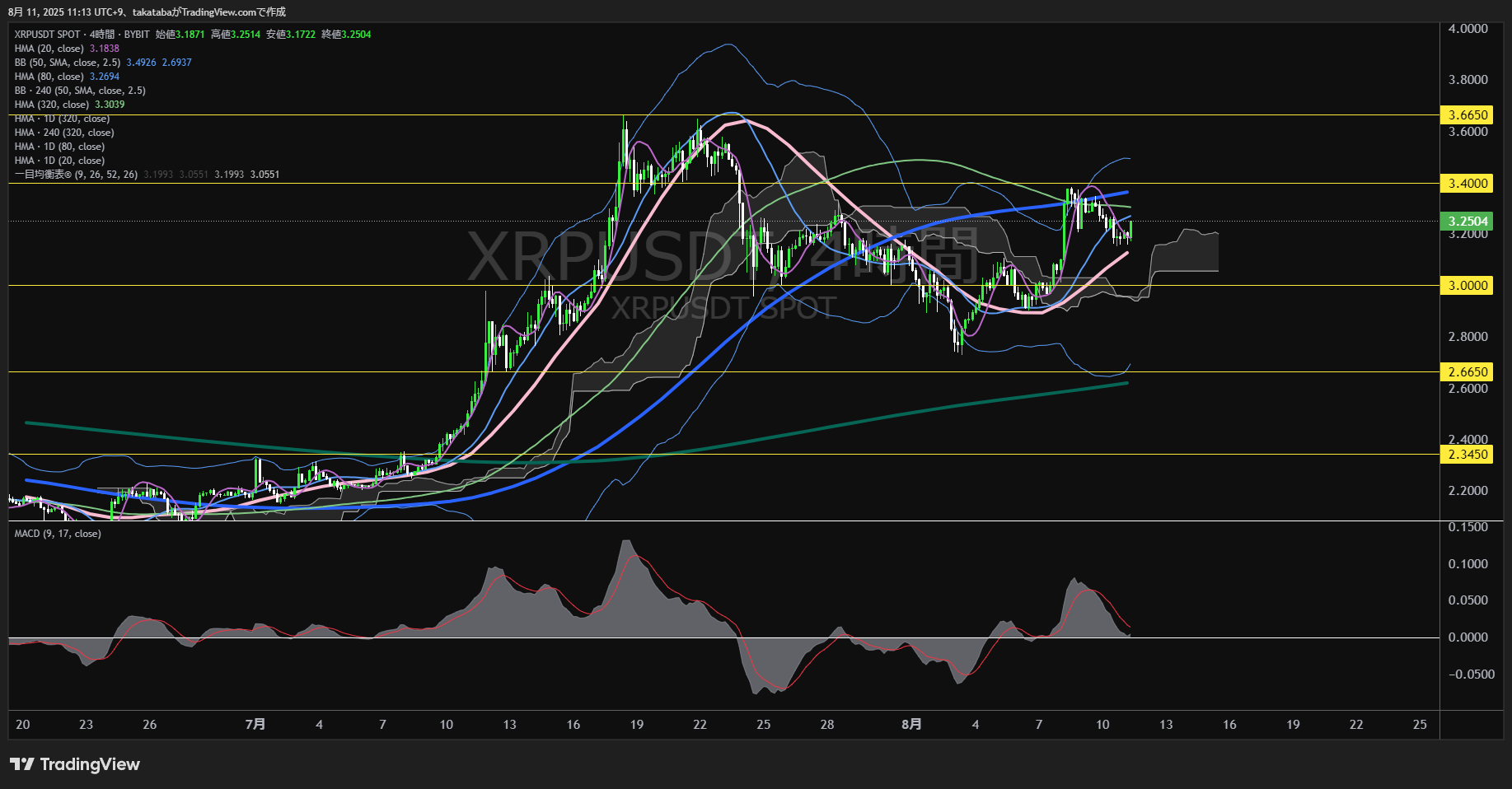The height and width of the screenshot is (789, 1512).
Task: Click the 0.0500 MACD axis tick
Action: click(1468, 600)
